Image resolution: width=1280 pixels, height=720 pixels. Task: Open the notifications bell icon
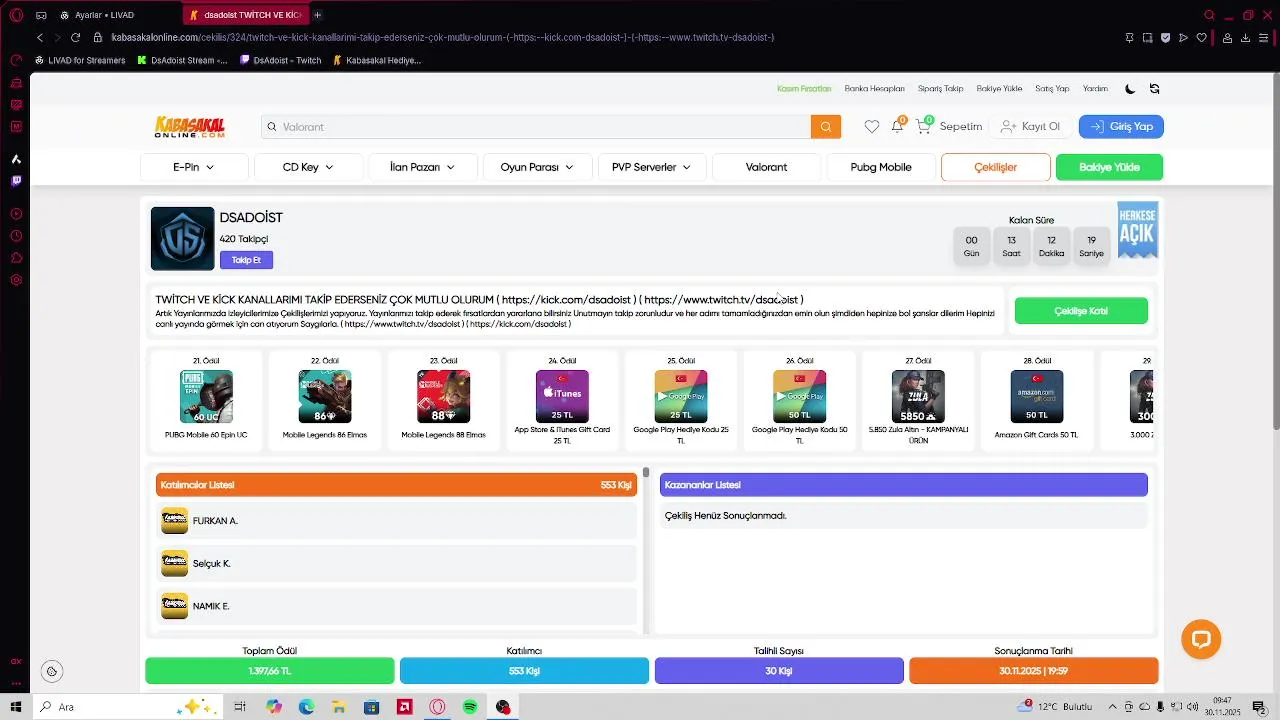click(x=898, y=127)
